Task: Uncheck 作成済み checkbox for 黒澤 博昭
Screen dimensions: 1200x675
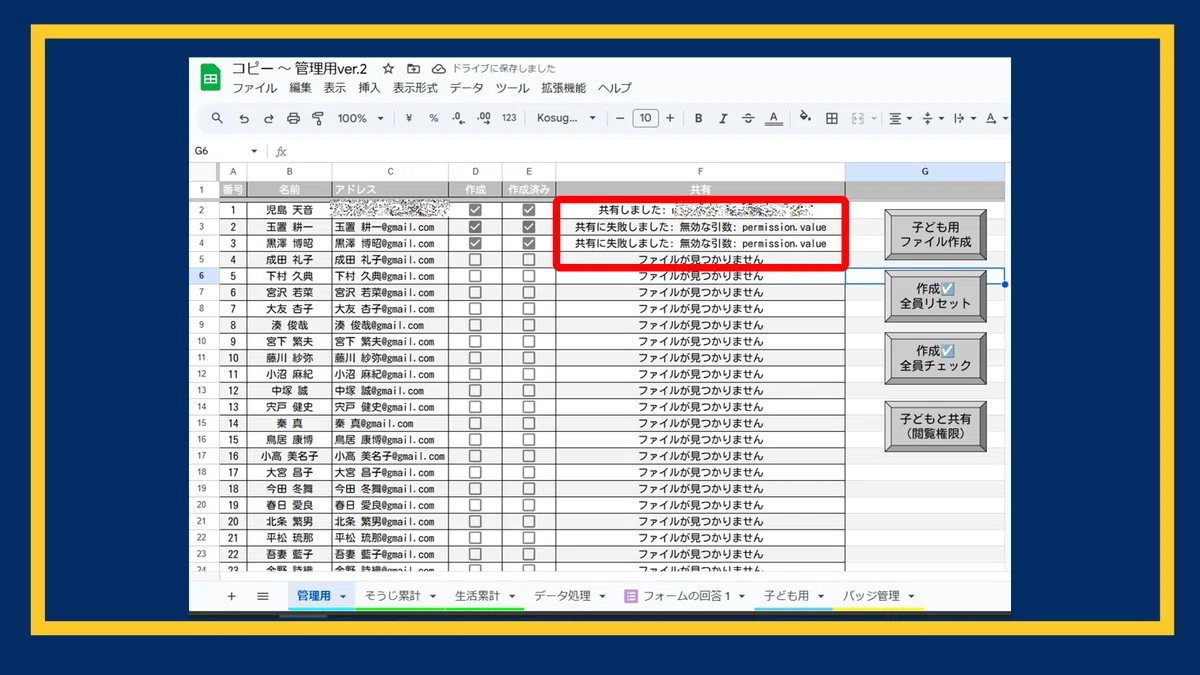Action: [x=529, y=243]
